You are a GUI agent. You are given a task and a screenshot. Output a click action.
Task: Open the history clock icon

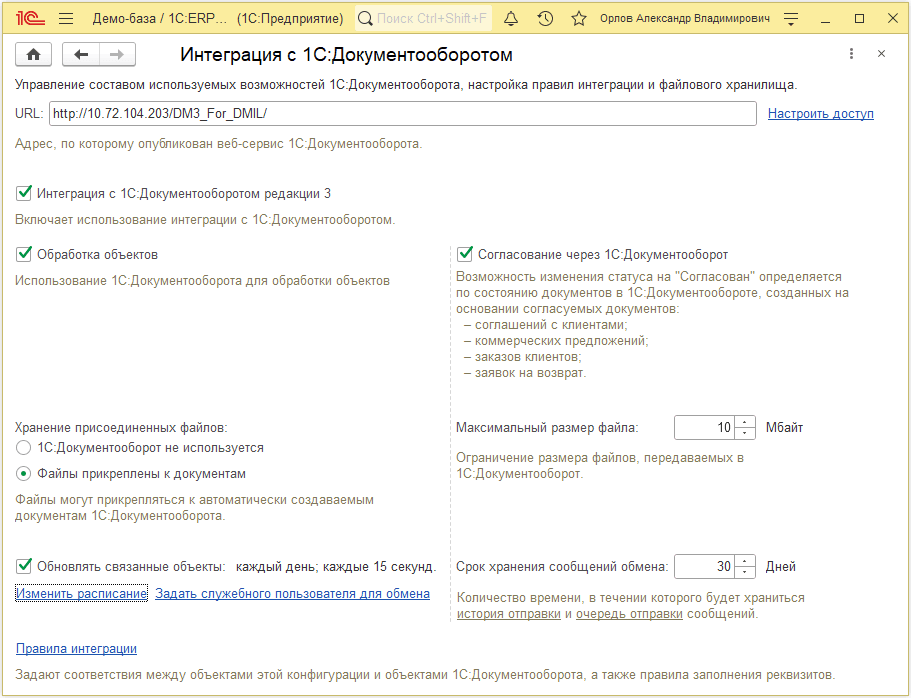coord(545,19)
